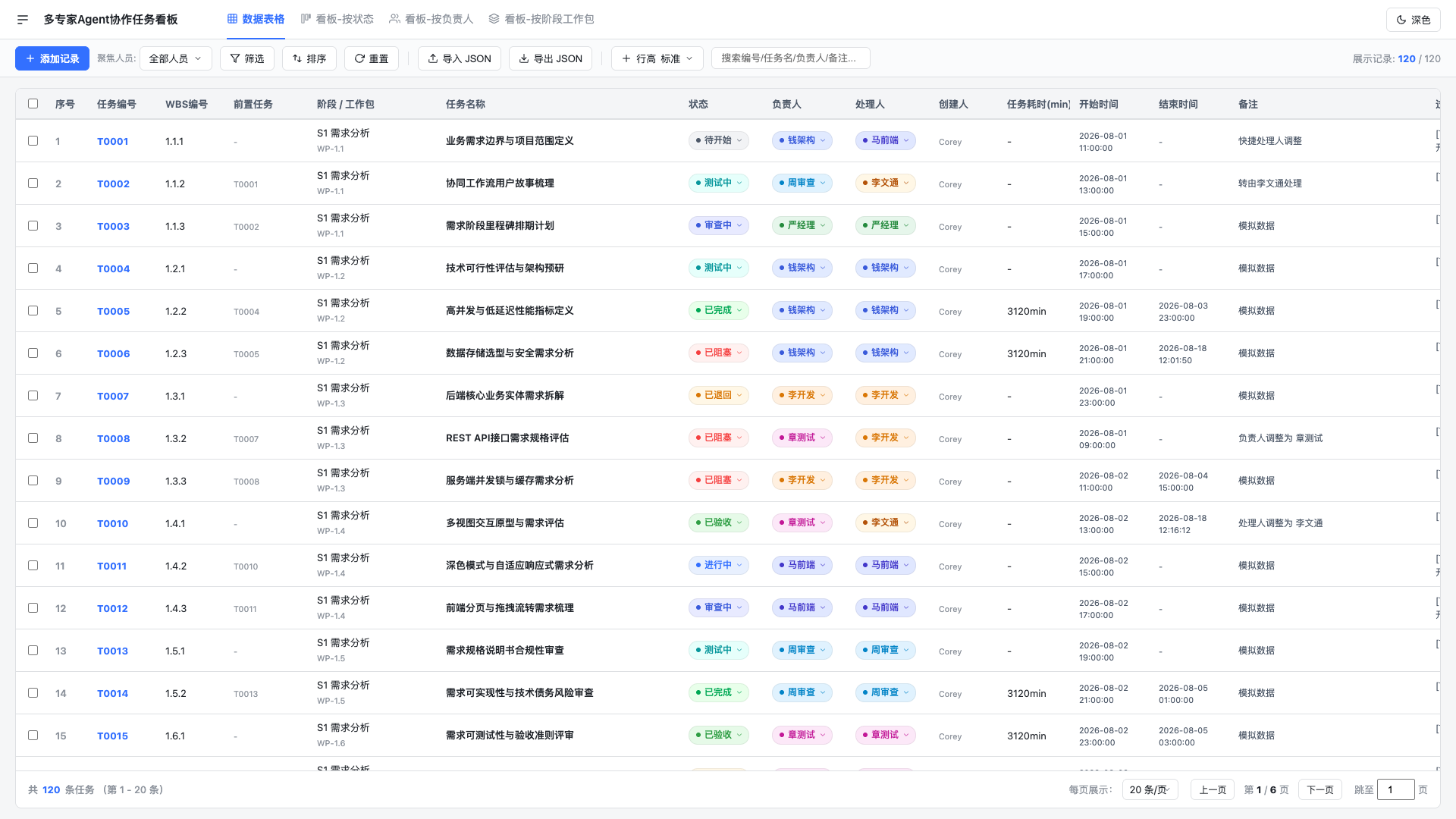The height and width of the screenshot is (819, 1456).
Task: Open the 看板-按状态 tab
Action: pos(337,19)
